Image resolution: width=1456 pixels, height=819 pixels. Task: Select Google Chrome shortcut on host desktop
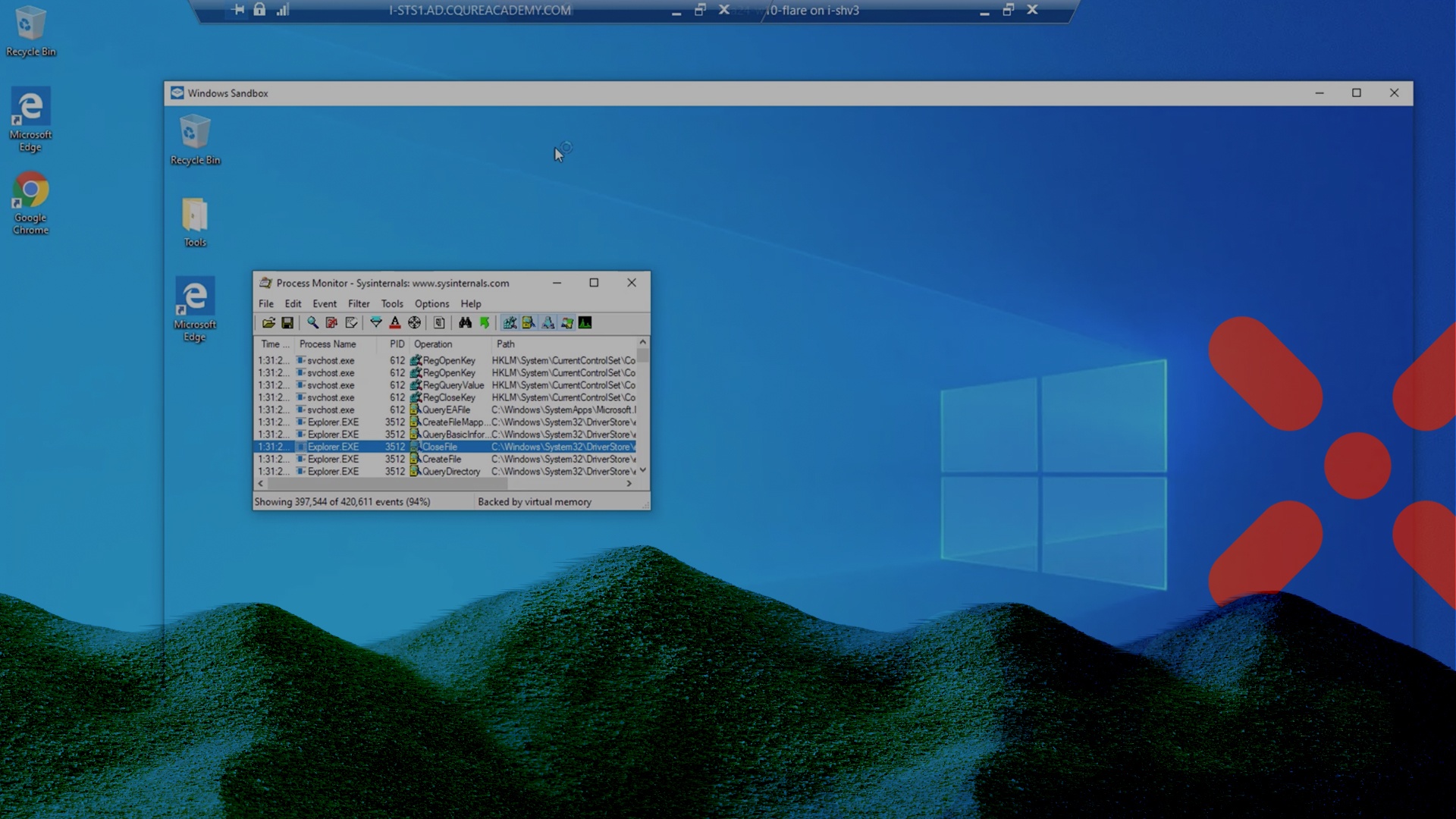[x=30, y=203]
